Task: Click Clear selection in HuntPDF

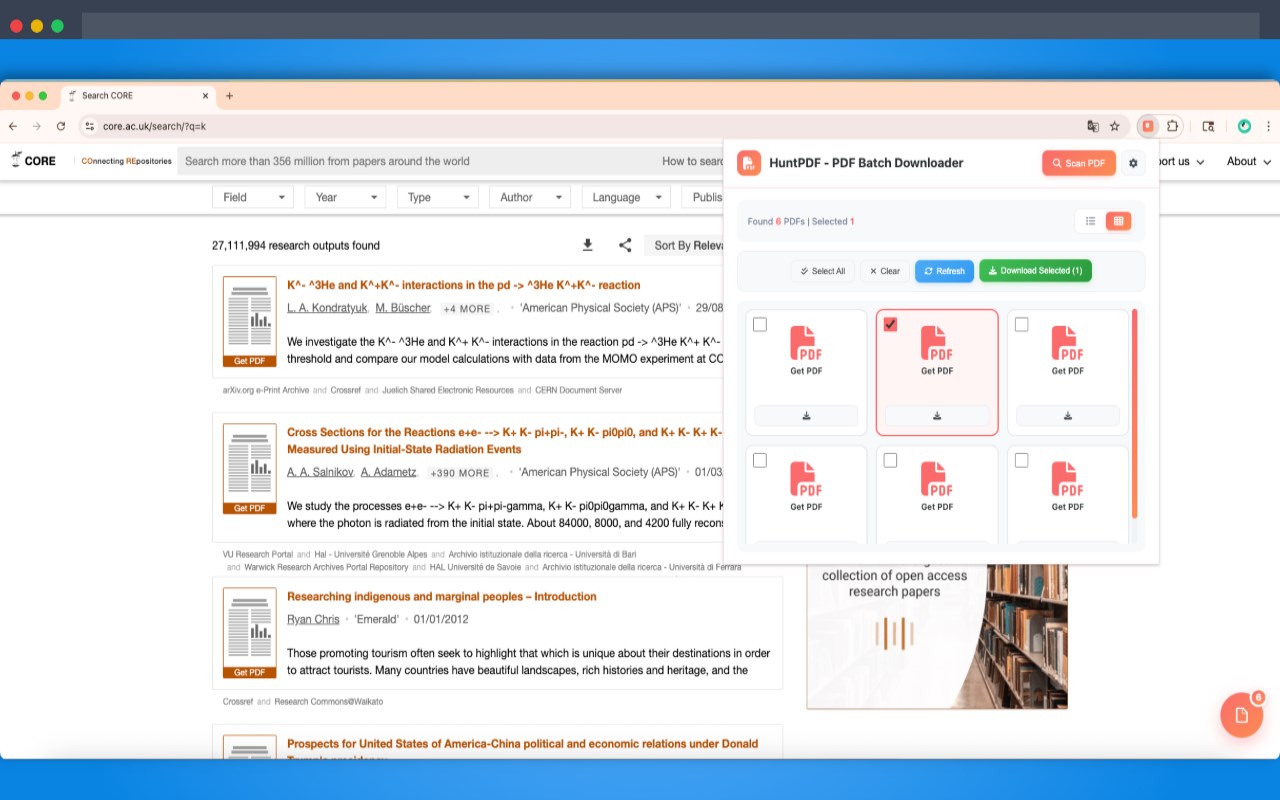Action: 884,271
